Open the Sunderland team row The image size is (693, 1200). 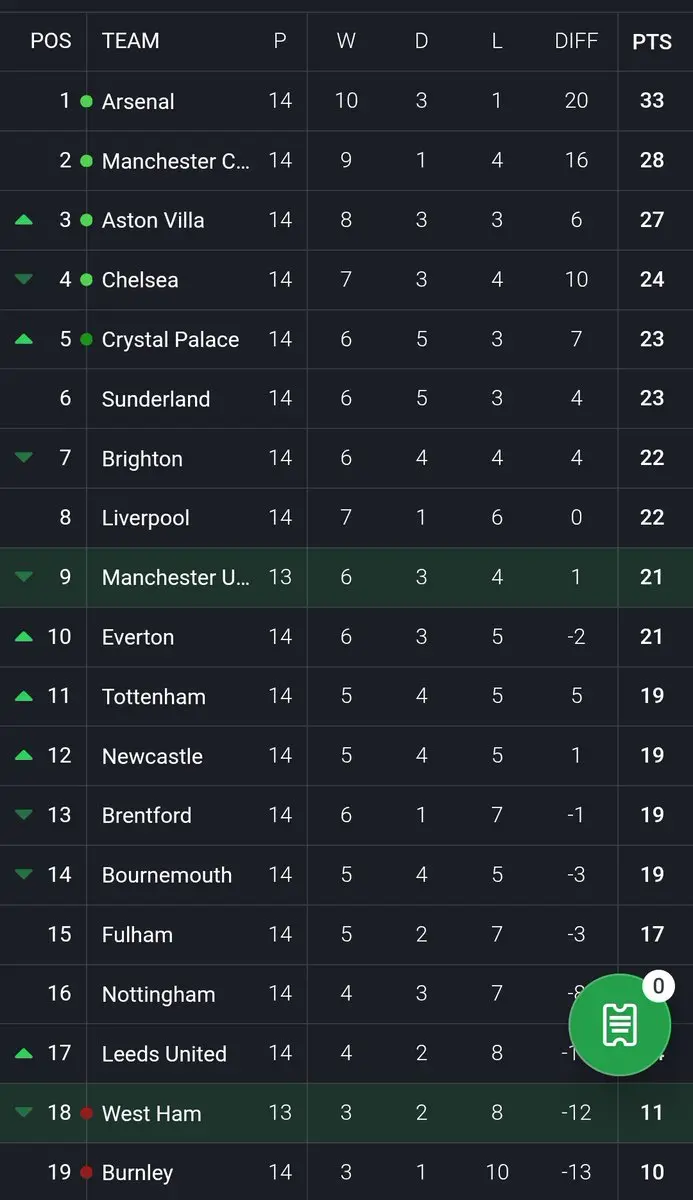156,399
